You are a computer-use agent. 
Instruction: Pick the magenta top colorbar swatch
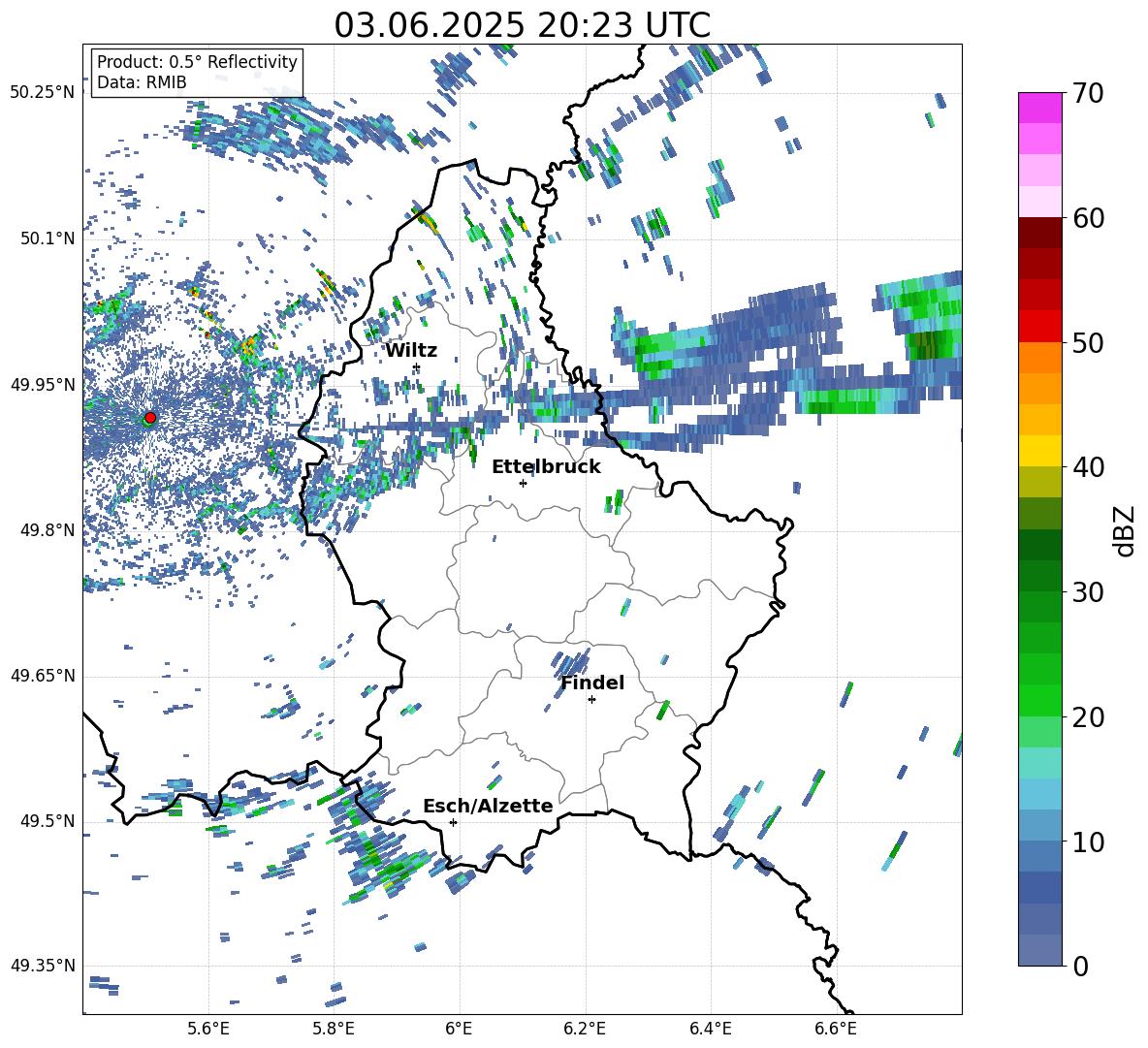pyautogui.click(x=1039, y=109)
